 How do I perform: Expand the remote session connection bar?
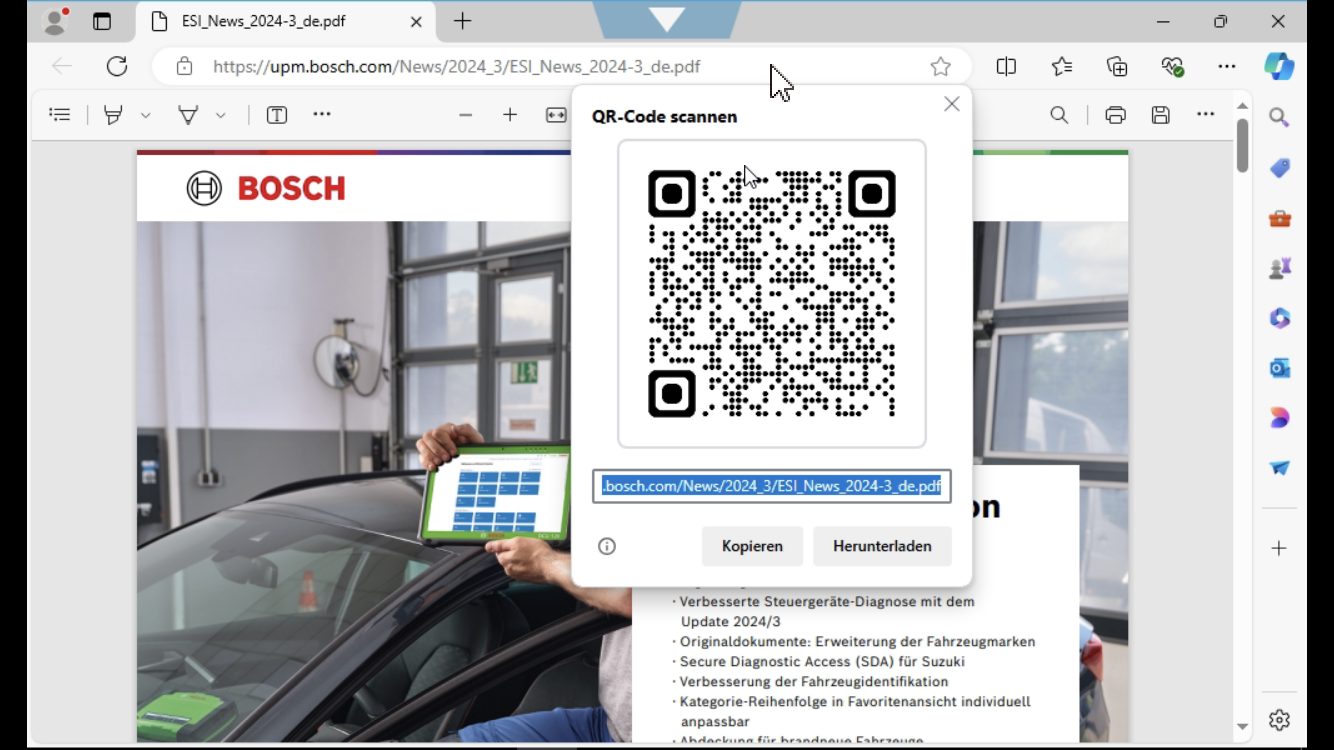click(x=667, y=18)
